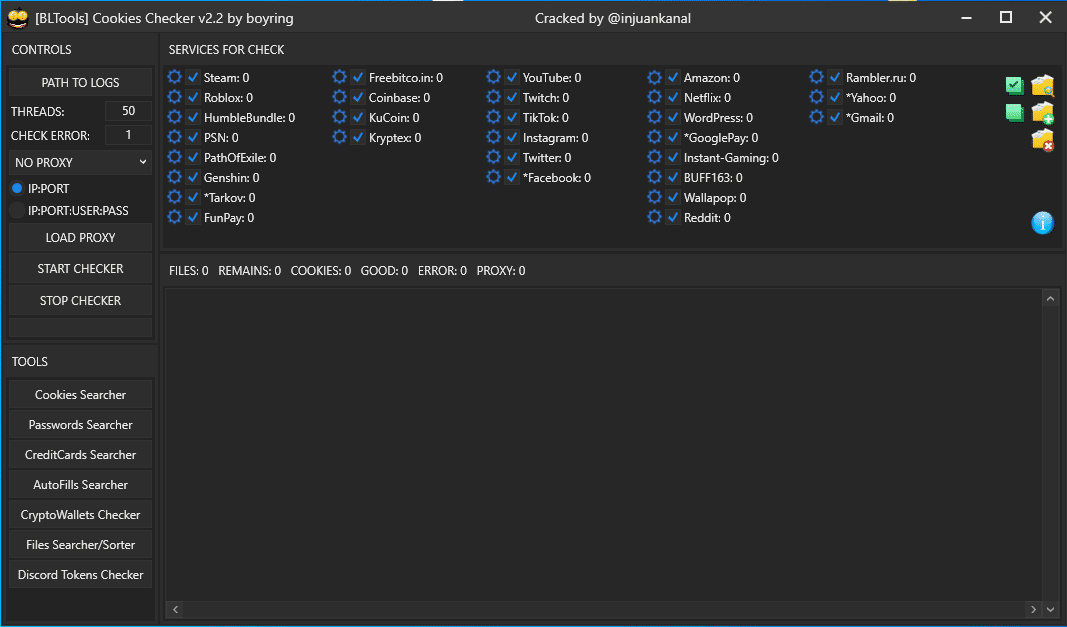Click the right arrow of horizontal scrollbar
This screenshot has width=1067, height=627.
1033,609
